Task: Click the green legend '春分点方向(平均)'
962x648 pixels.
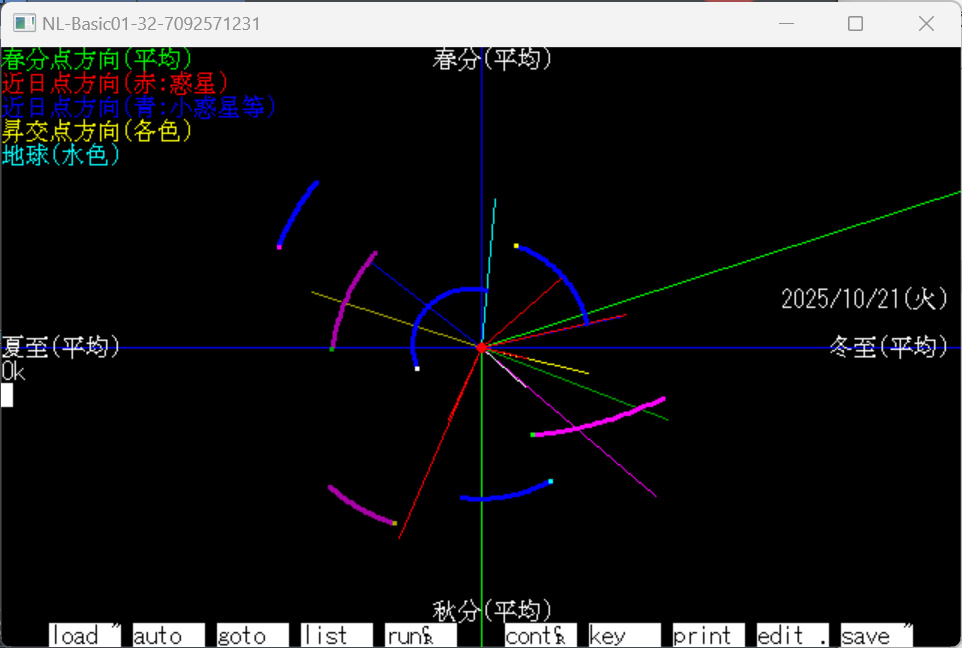Action: (x=97, y=60)
